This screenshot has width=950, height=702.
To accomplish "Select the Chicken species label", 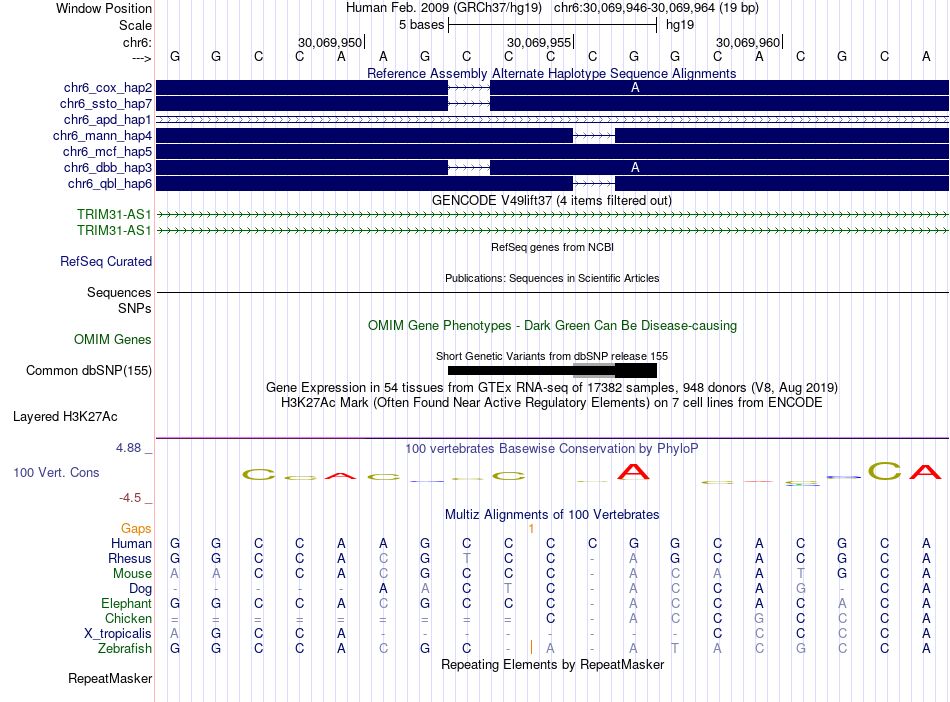I will pos(128,618).
